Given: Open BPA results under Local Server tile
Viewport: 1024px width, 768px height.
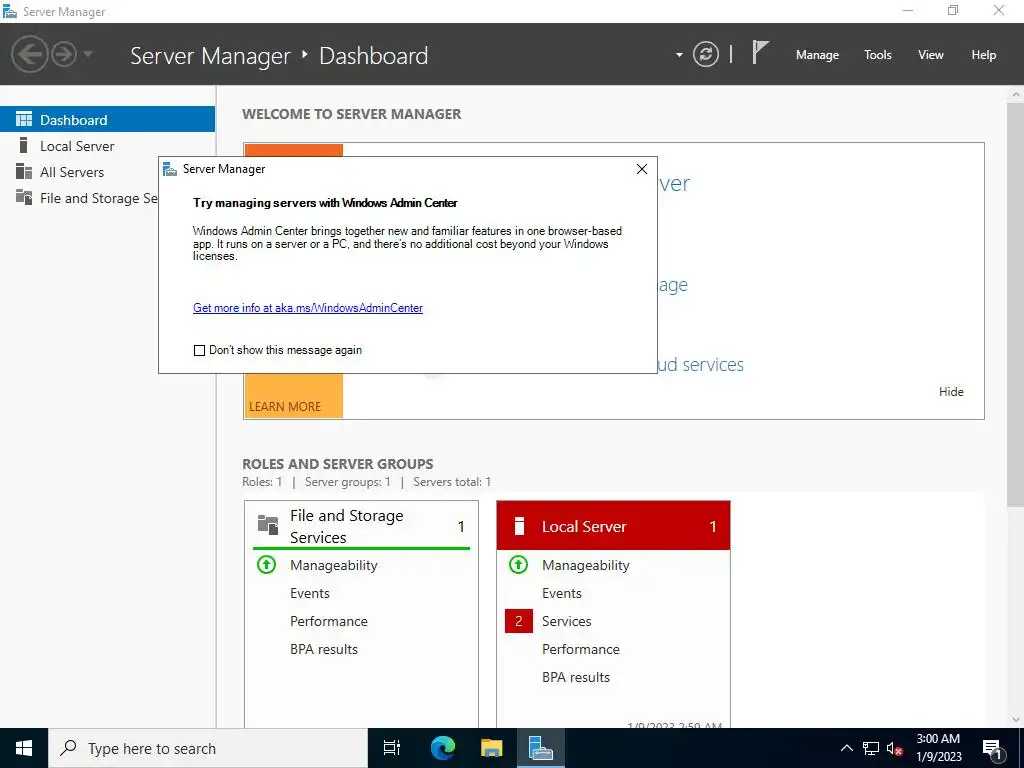Looking at the screenshot, I should pos(576,677).
